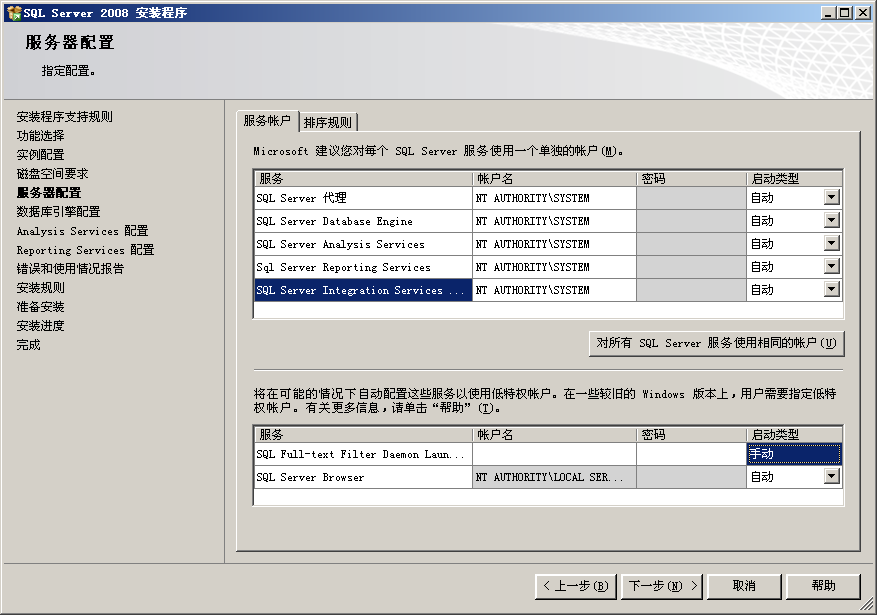
Task: Click Analysis Services 配置 step in sidebar
Action: tap(82, 231)
